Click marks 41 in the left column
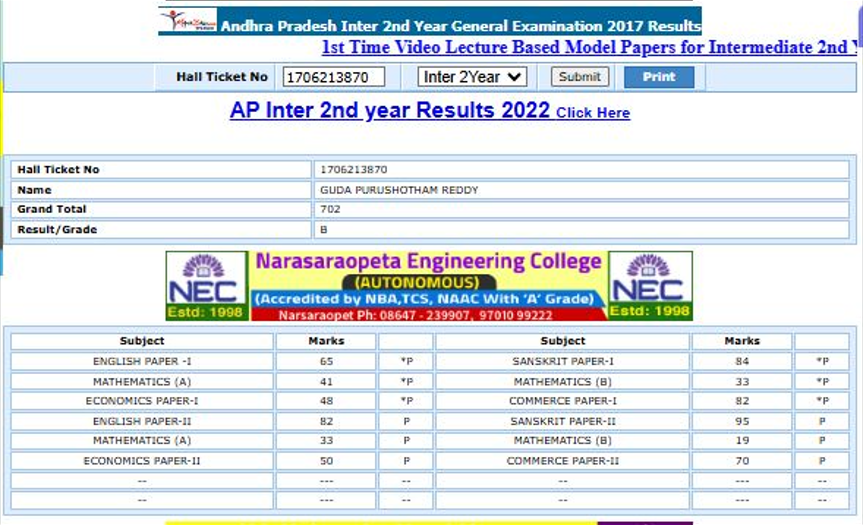Screen dimensions: 863x525 (326, 381)
